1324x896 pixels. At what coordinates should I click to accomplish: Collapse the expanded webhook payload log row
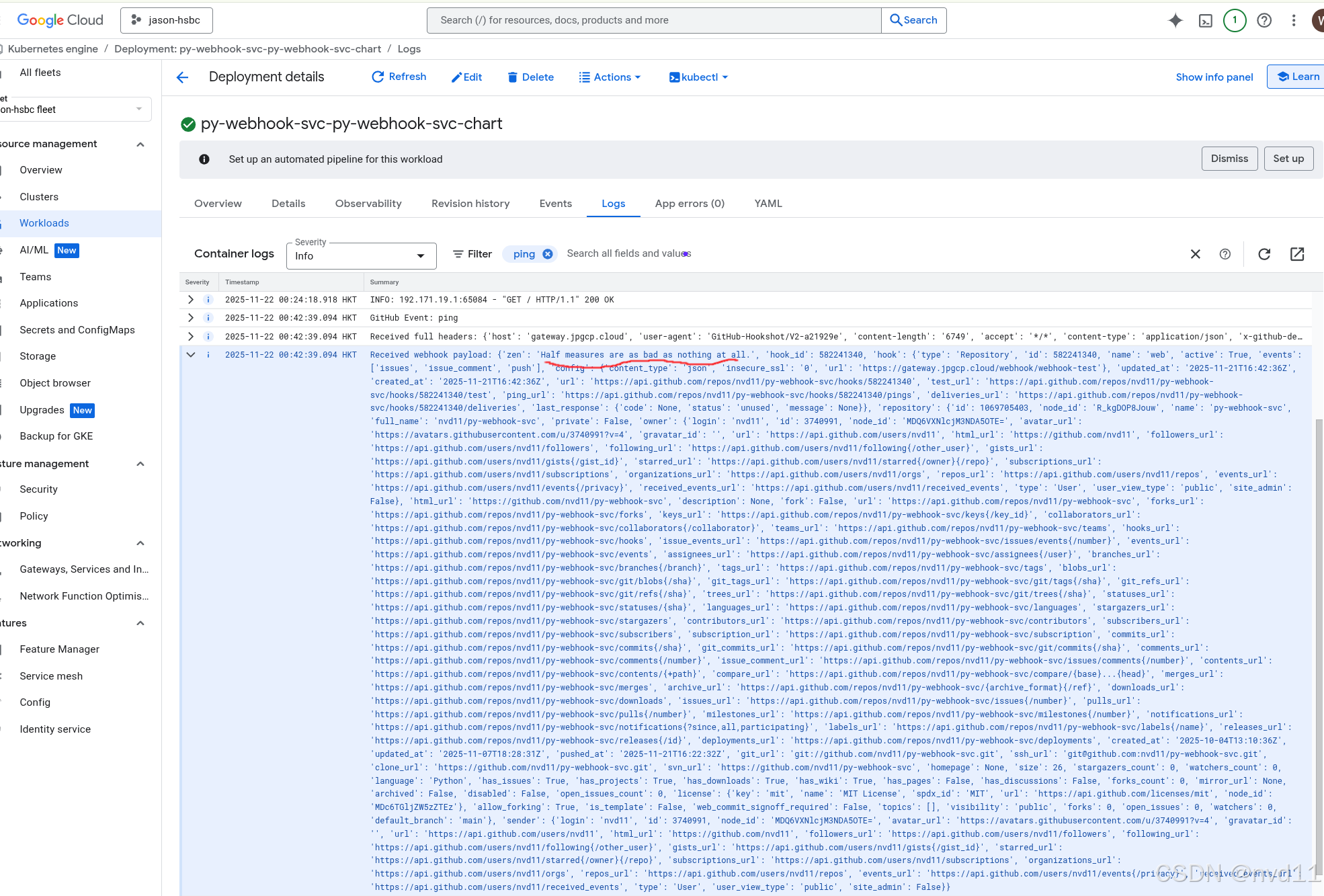(191, 355)
